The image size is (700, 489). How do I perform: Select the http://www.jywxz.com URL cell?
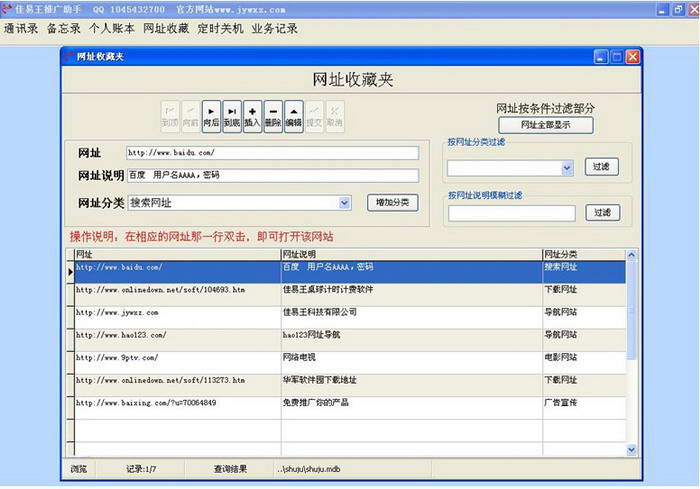click(178, 318)
